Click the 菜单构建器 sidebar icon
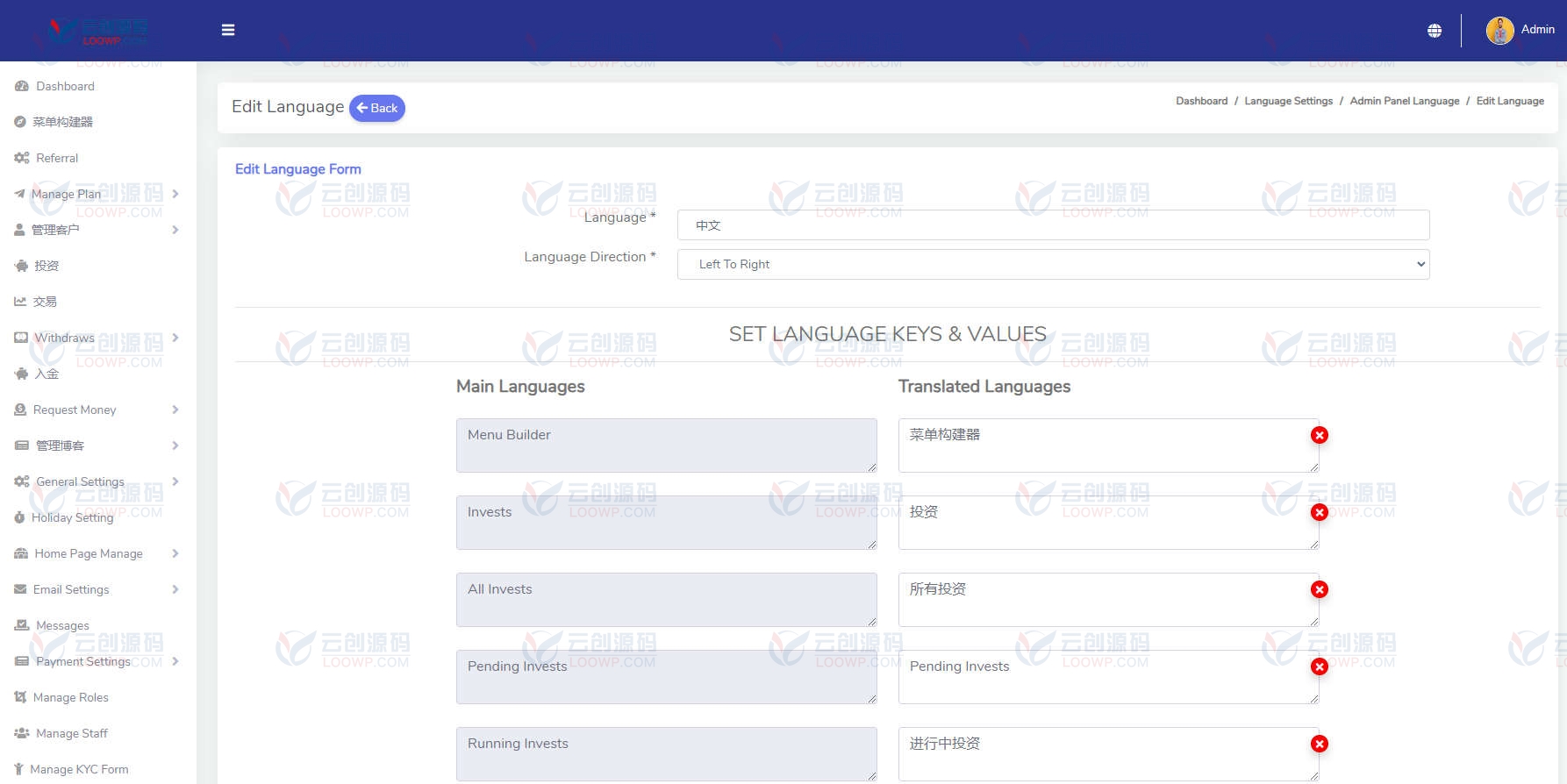 (19, 122)
